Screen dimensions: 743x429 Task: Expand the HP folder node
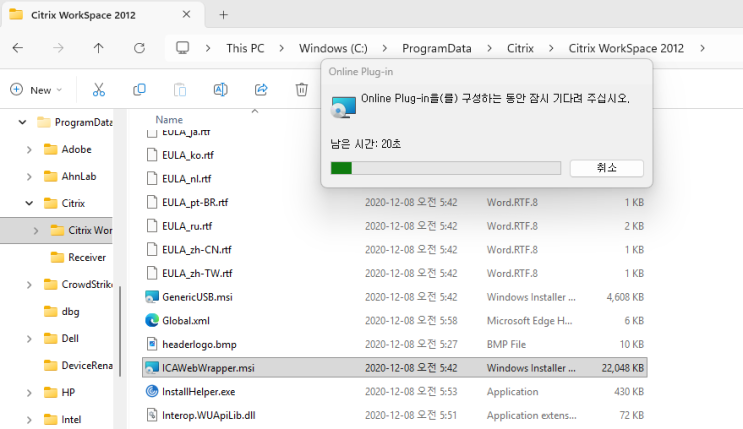pos(29,392)
